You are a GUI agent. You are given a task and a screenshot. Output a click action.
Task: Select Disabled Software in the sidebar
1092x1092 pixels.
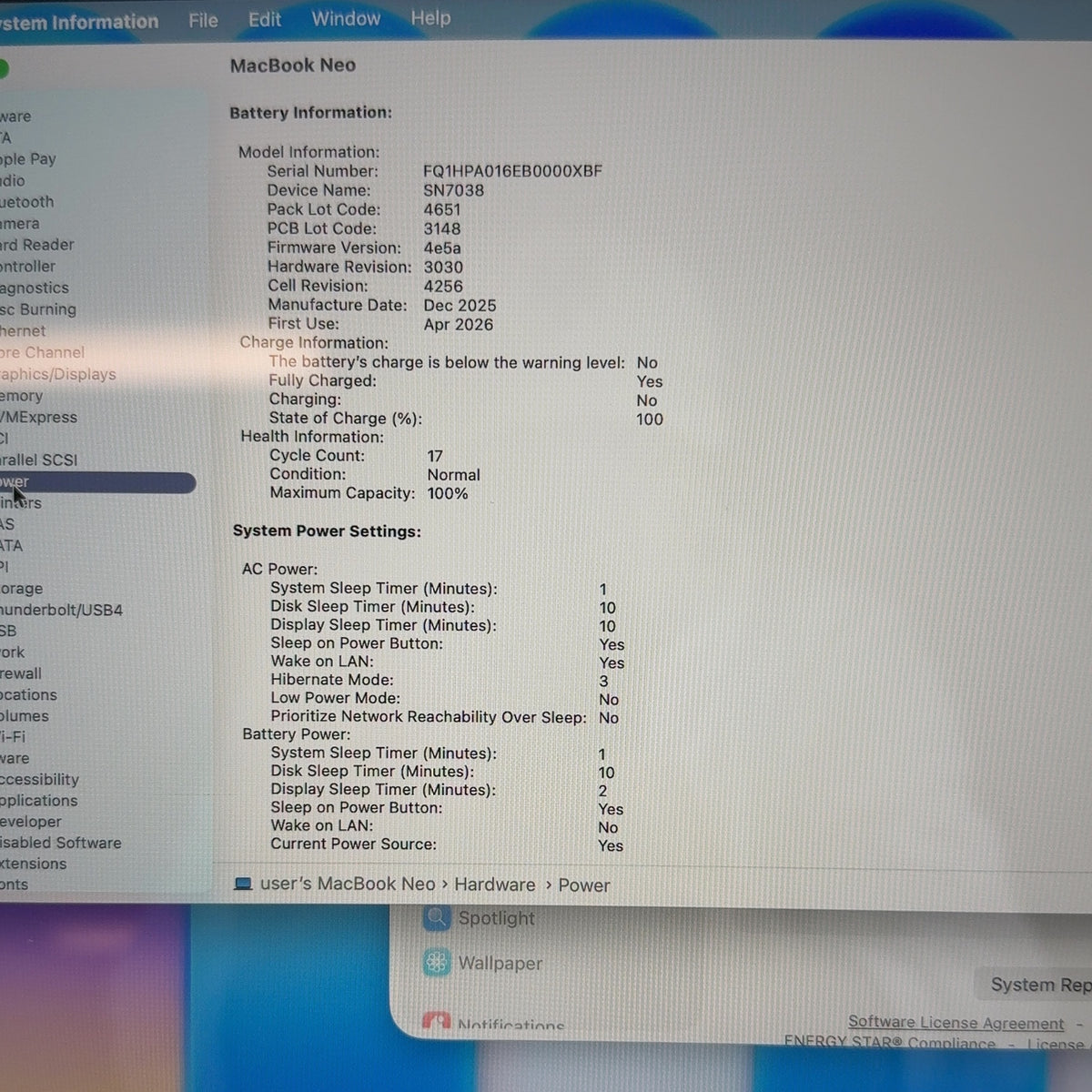(x=61, y=843)
